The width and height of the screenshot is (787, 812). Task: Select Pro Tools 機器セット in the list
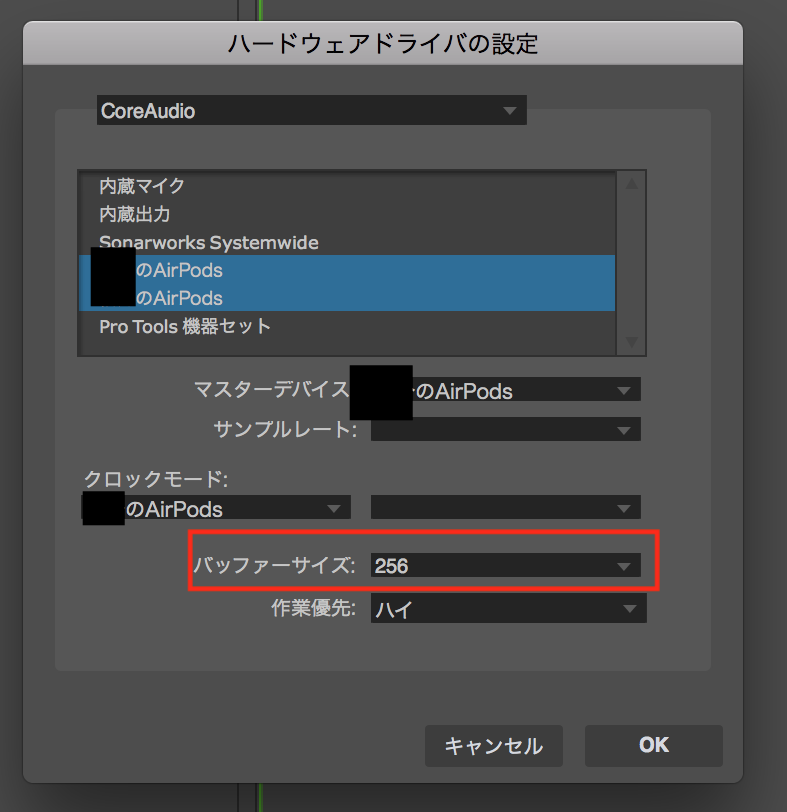pos(184,327)
